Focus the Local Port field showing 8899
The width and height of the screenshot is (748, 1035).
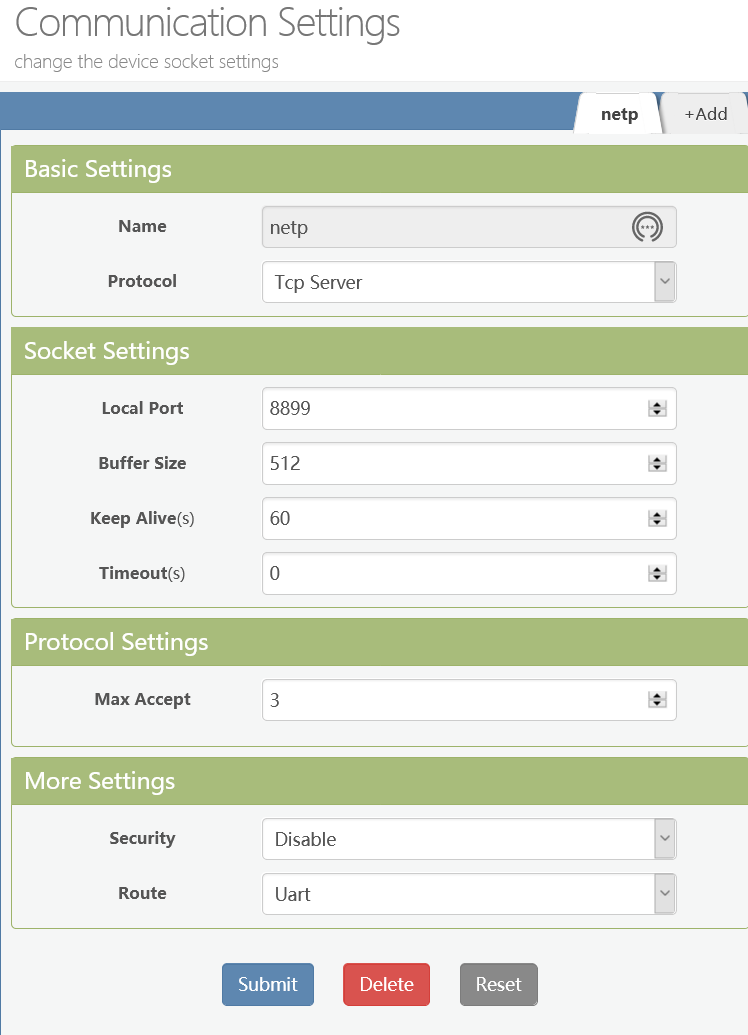[x=450, y=408]
